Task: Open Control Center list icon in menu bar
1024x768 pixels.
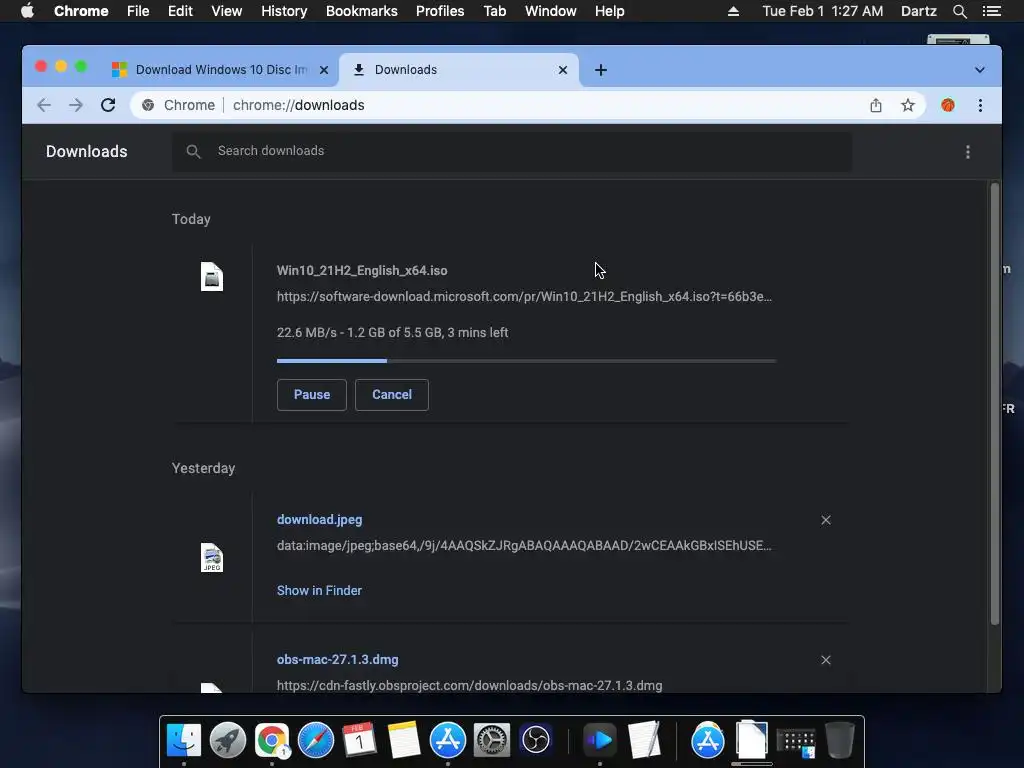Action: click(991, 11)
